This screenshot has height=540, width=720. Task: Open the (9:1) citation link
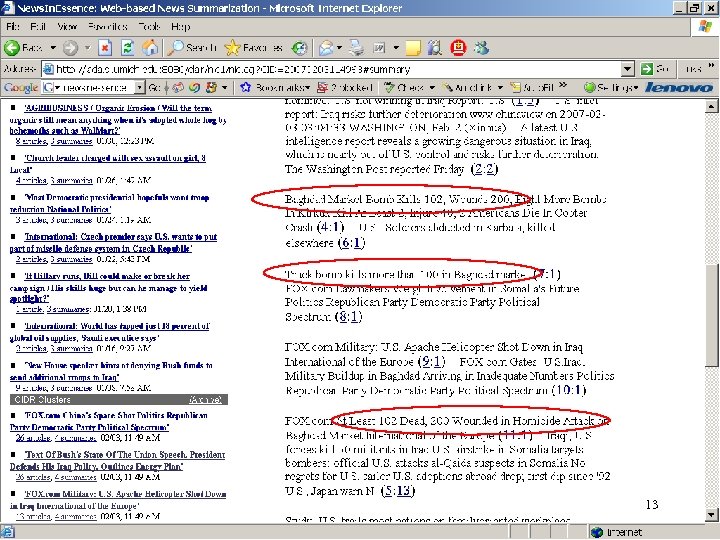(x=432, y=362)
